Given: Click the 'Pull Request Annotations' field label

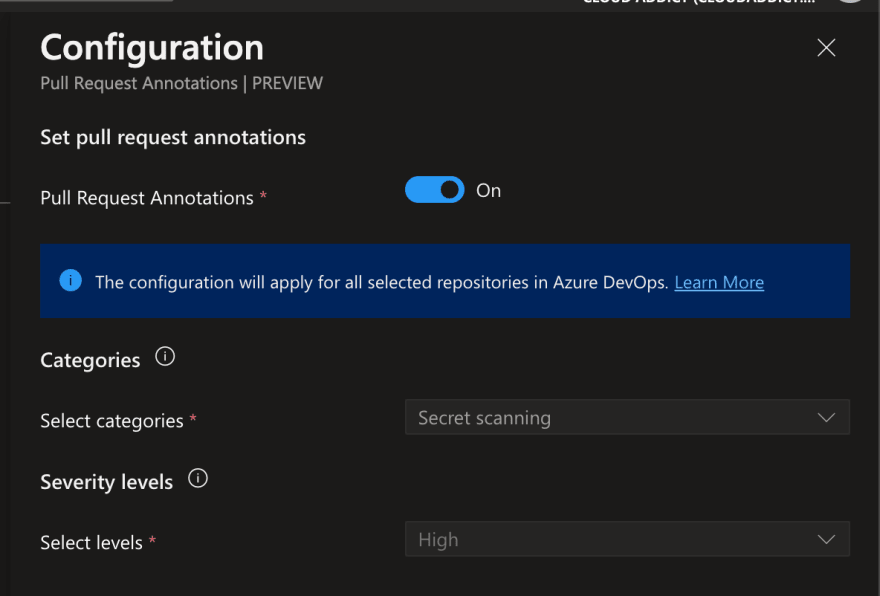Looking at the screenshot, I should [147, 198].
